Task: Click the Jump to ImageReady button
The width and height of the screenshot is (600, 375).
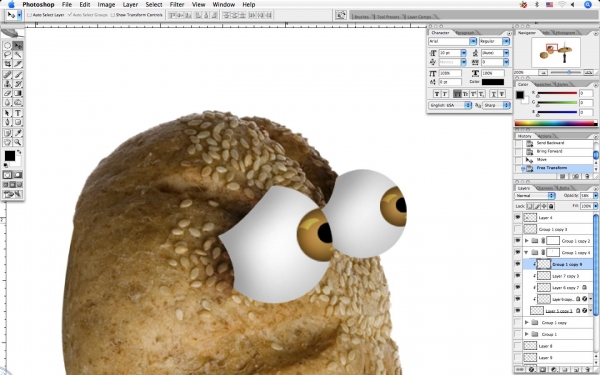Action: click(x=12, y=194)
